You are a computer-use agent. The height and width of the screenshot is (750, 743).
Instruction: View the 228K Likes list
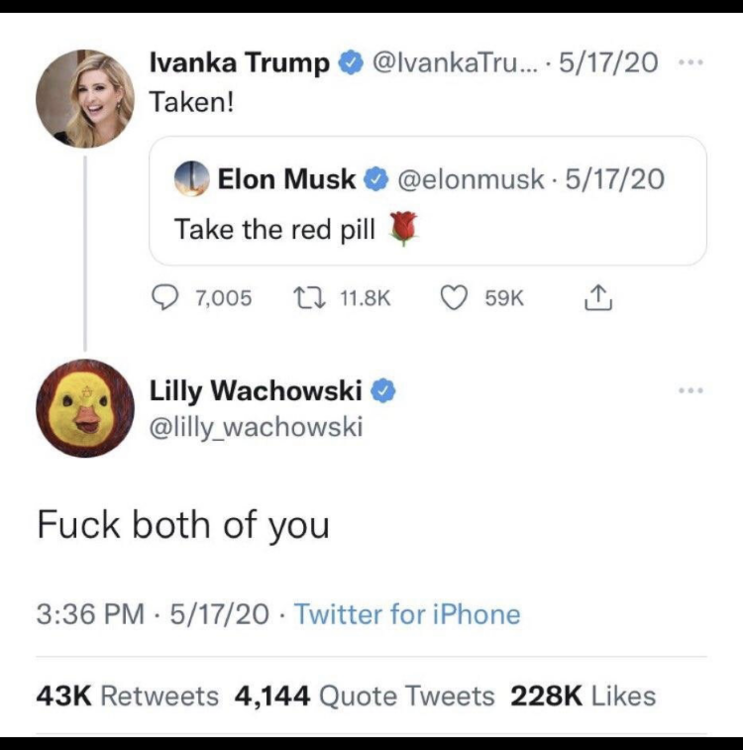point(583,695)
